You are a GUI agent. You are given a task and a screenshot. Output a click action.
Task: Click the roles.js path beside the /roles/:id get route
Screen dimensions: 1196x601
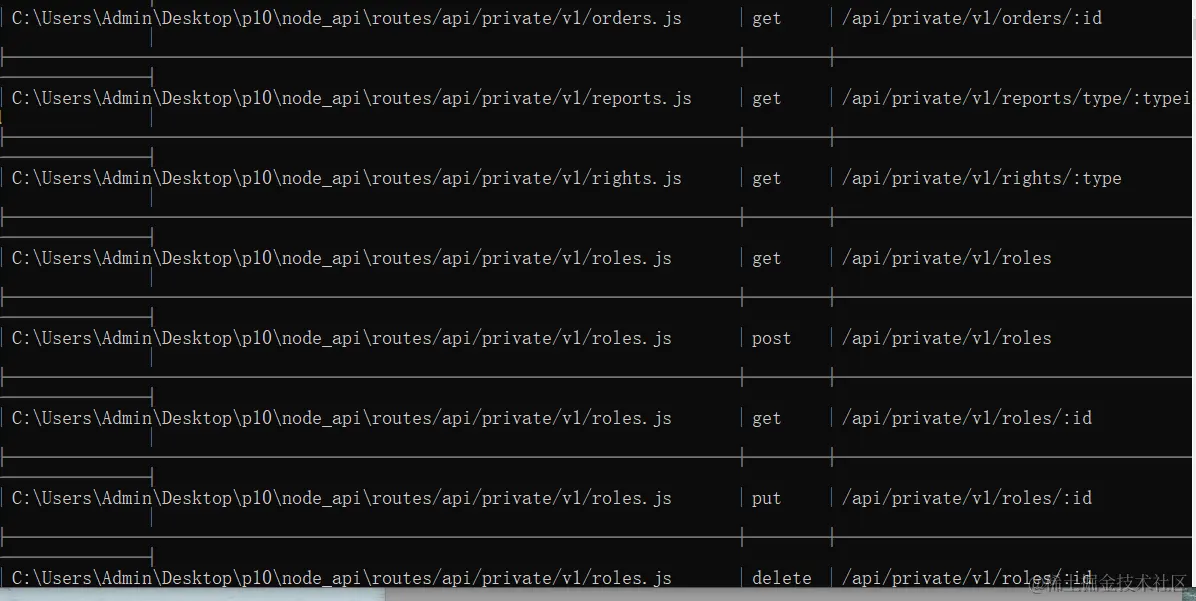coord(342,418)
